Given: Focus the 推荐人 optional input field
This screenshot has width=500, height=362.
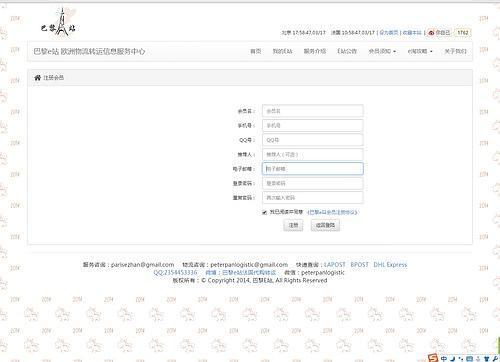Looking at the screenshot, I should point(313,154).
